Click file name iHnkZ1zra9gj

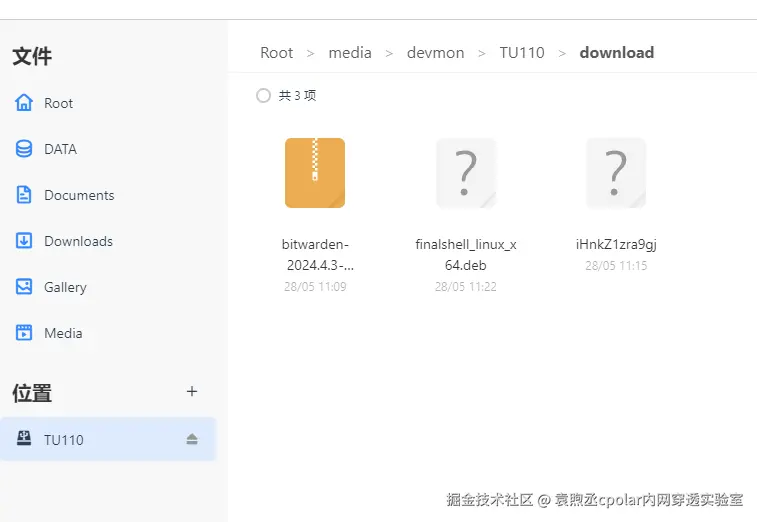616,244
